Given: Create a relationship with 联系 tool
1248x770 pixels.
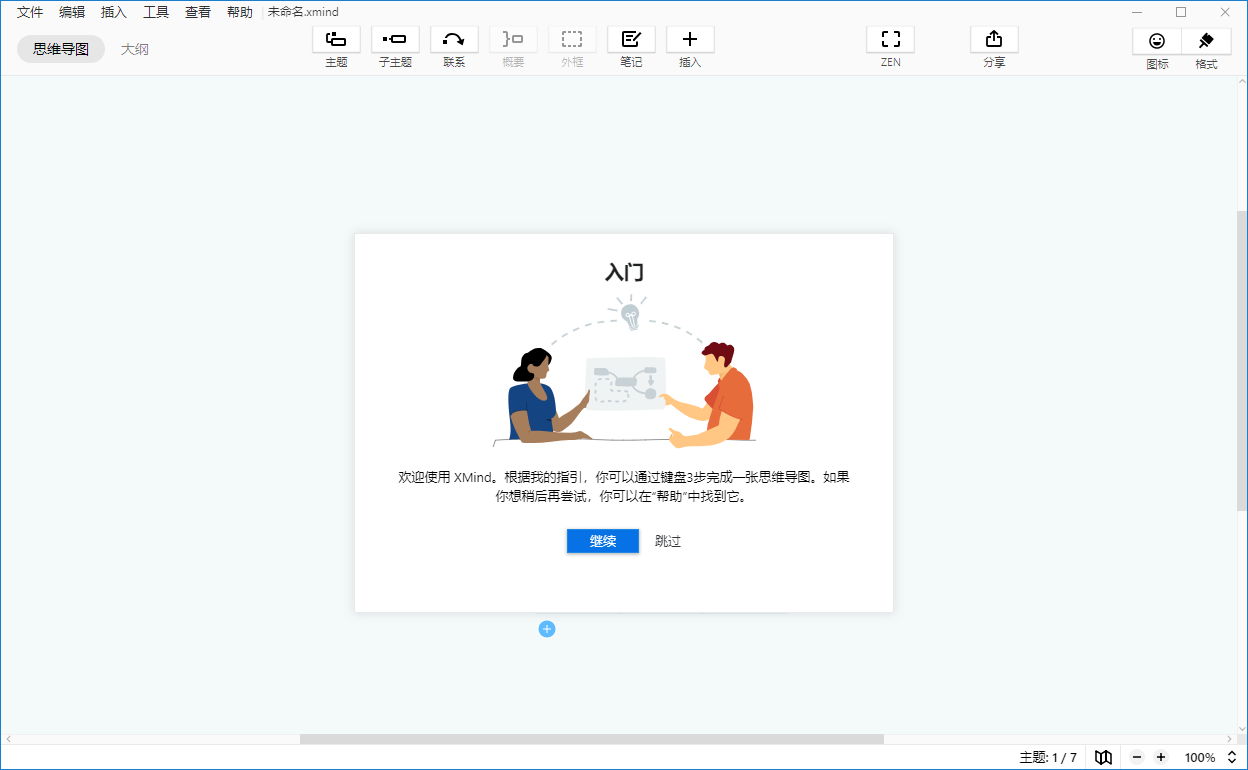Looking at the screenshot, I should pyautogui.click(x=454, y=40).
